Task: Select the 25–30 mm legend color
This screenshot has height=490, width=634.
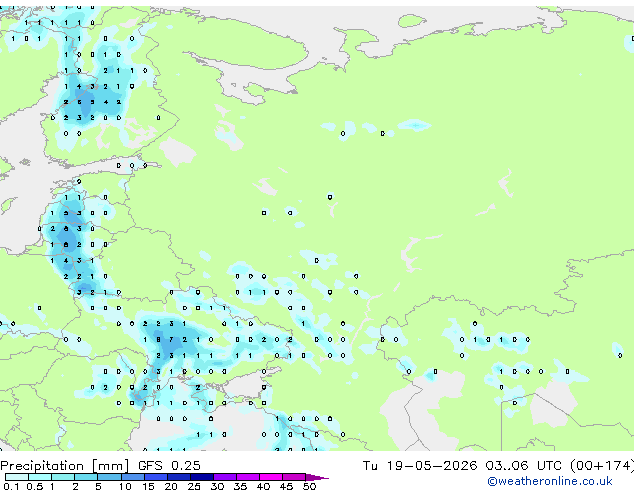Action: click(202, 477)
